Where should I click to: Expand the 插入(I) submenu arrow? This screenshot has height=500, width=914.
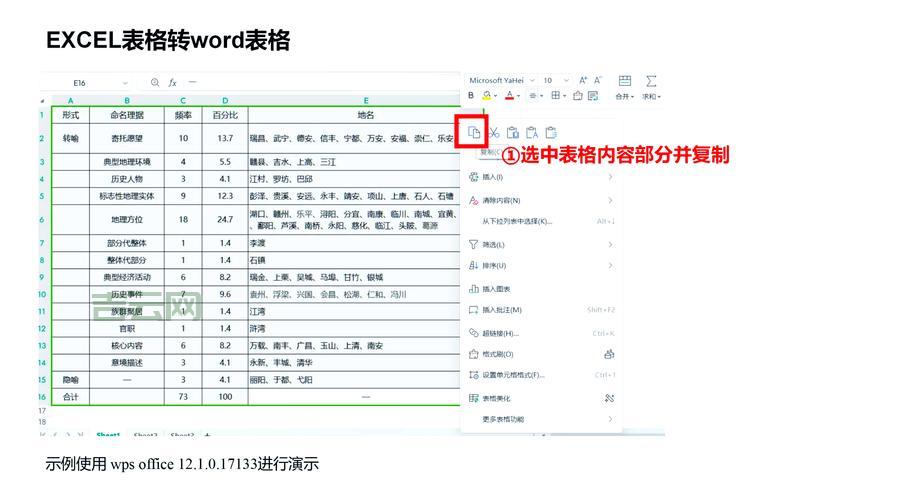click(610, 177)
